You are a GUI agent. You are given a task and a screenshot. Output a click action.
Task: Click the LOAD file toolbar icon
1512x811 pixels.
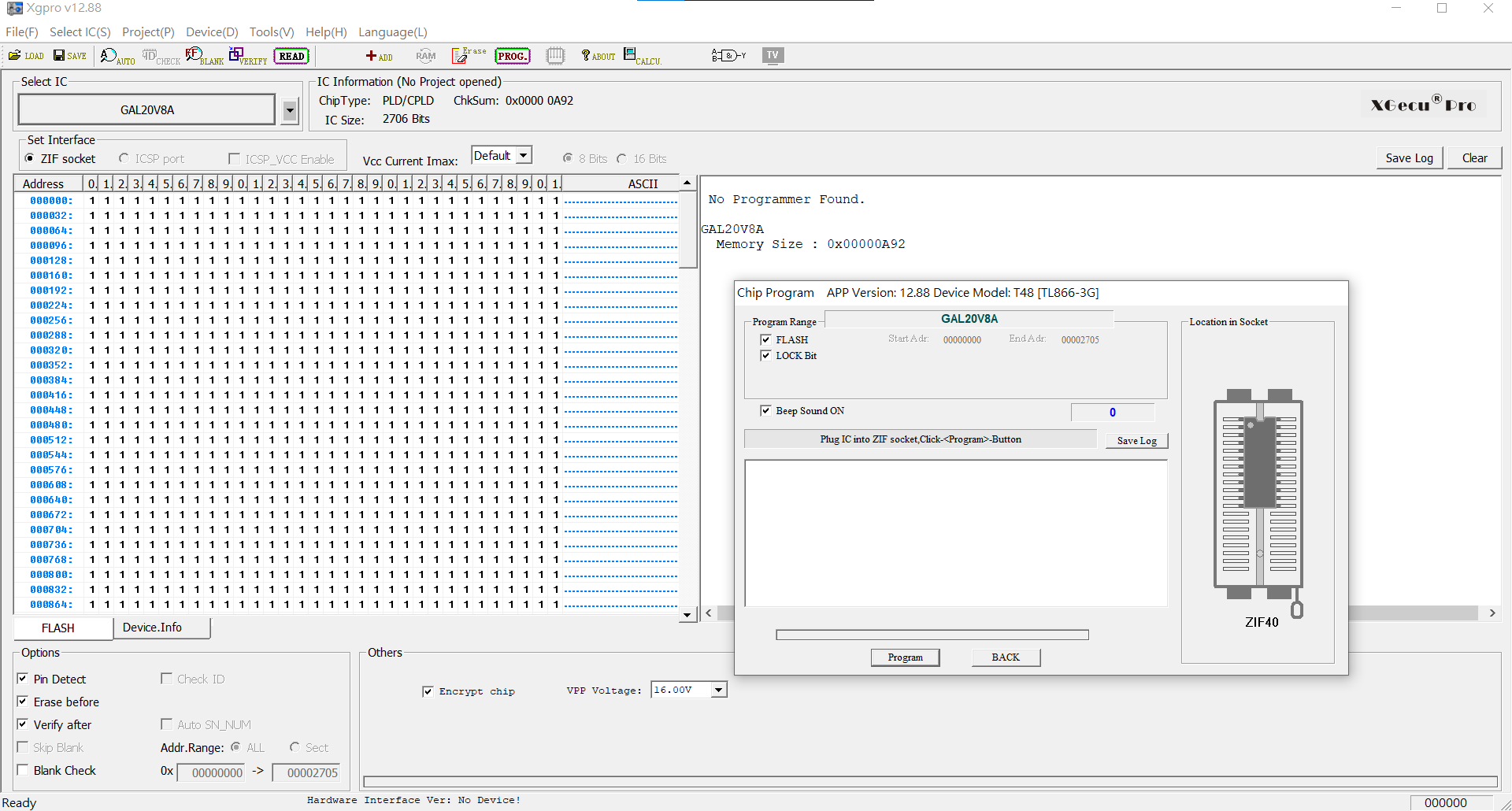click(x=26, y=56)
